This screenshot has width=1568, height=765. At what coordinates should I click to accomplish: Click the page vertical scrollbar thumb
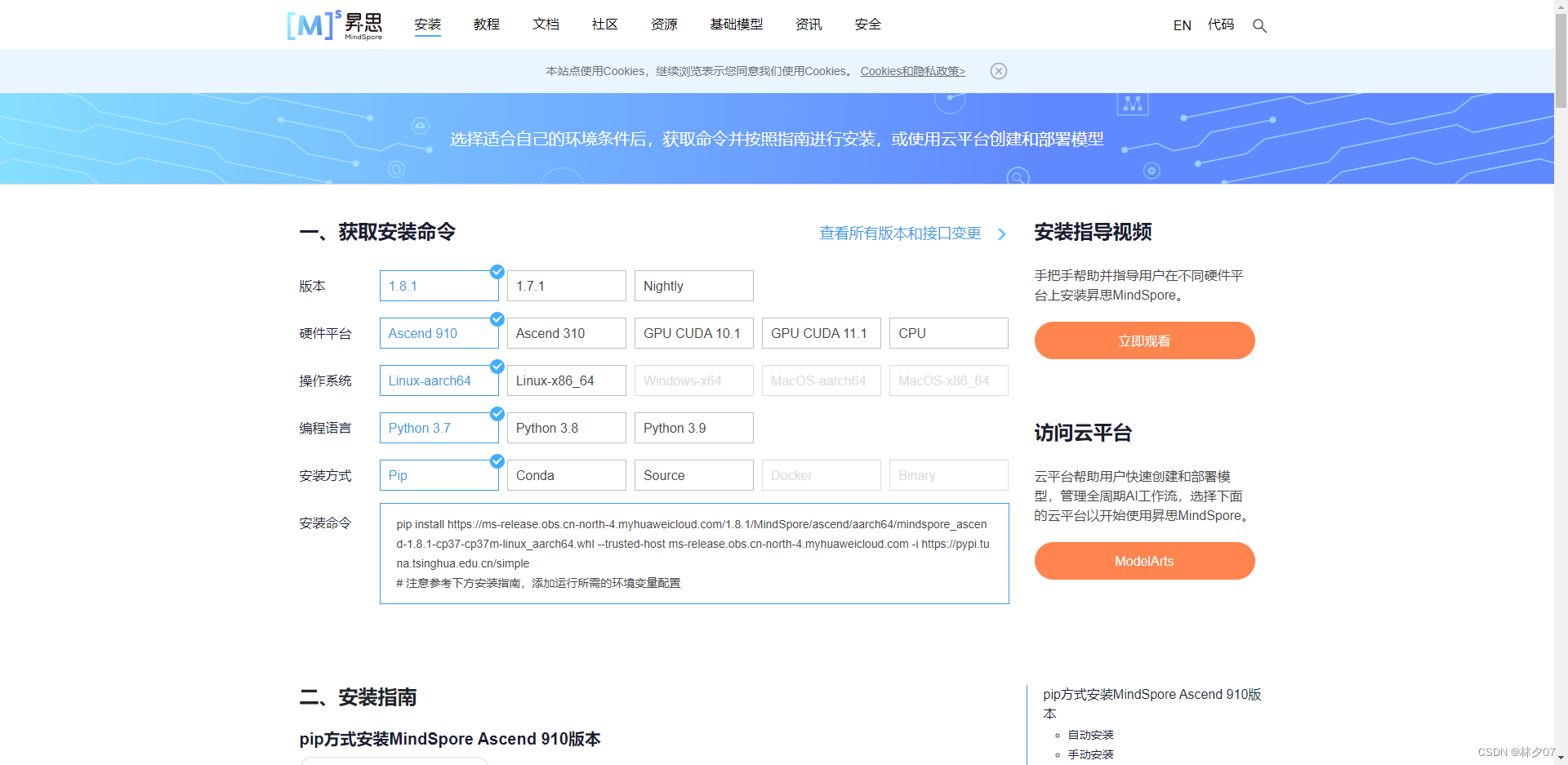coord(1561,59)
